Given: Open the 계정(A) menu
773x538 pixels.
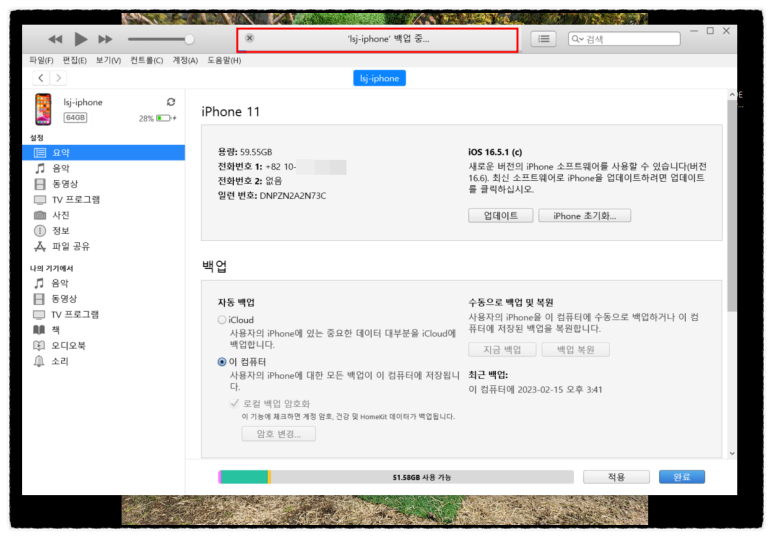Looking at the screenshot, I should [x=185, y=60].
